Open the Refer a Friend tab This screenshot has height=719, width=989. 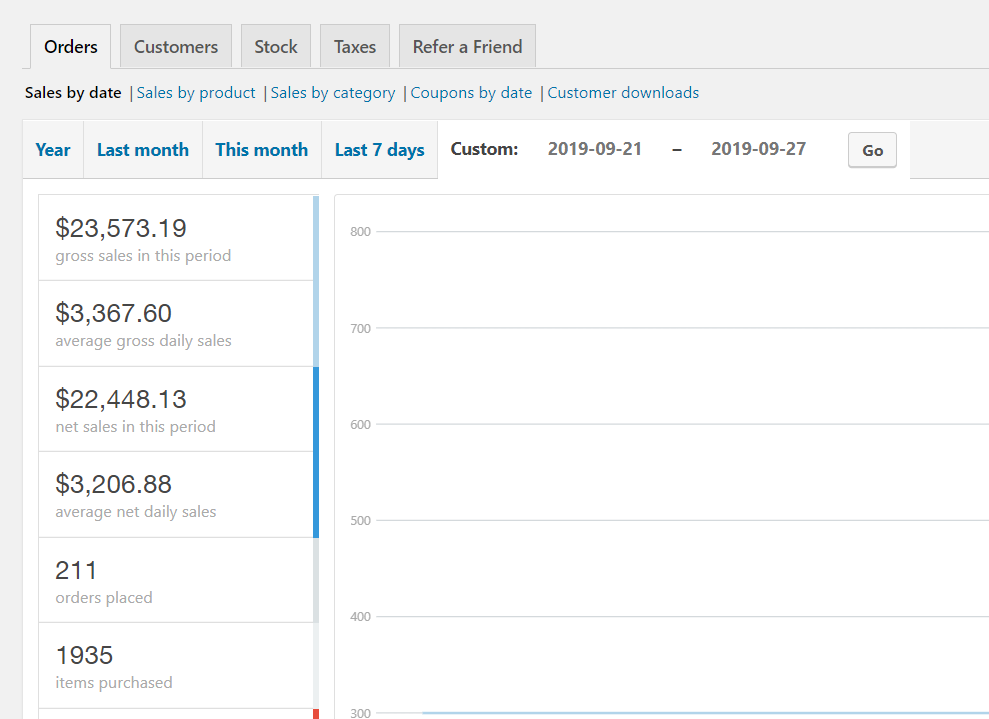(x=467, y=47)
